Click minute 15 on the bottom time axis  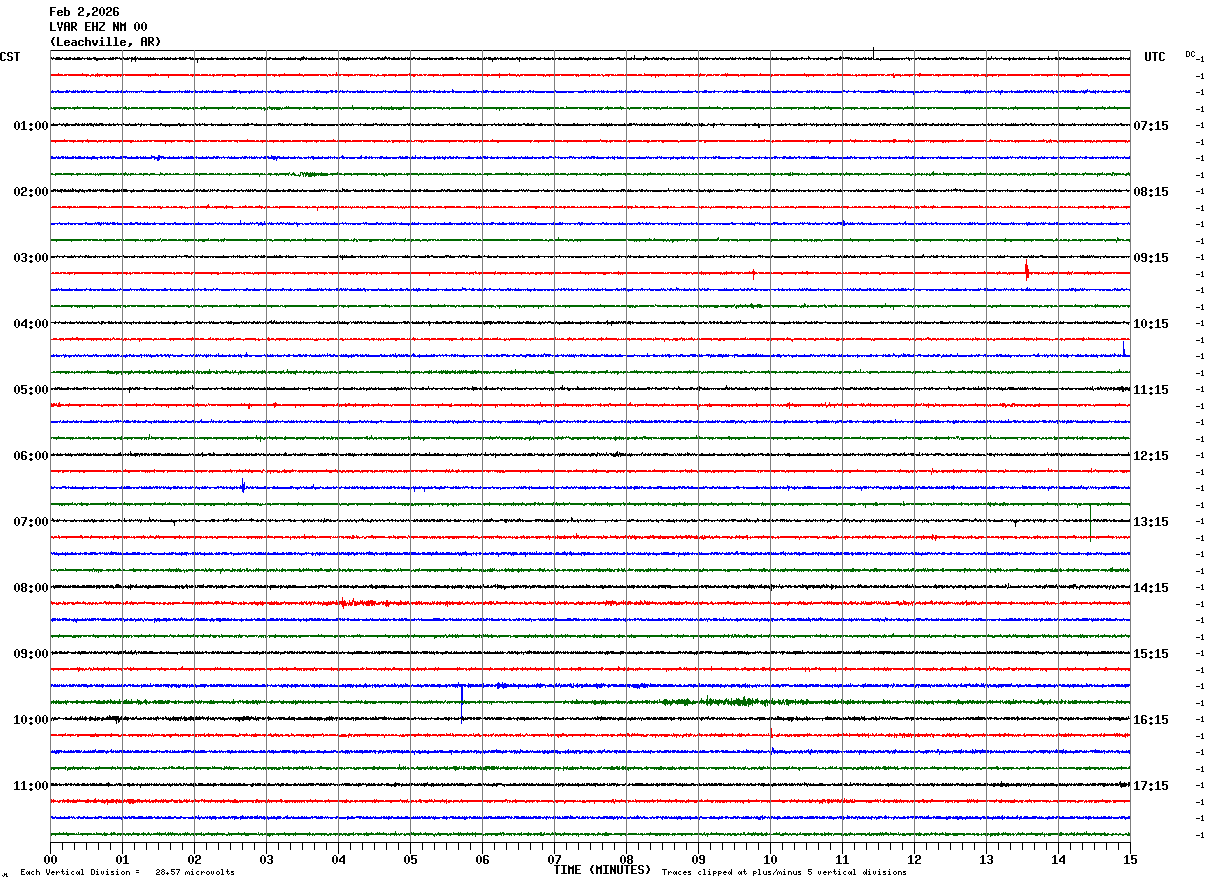tap(1130, 859)
